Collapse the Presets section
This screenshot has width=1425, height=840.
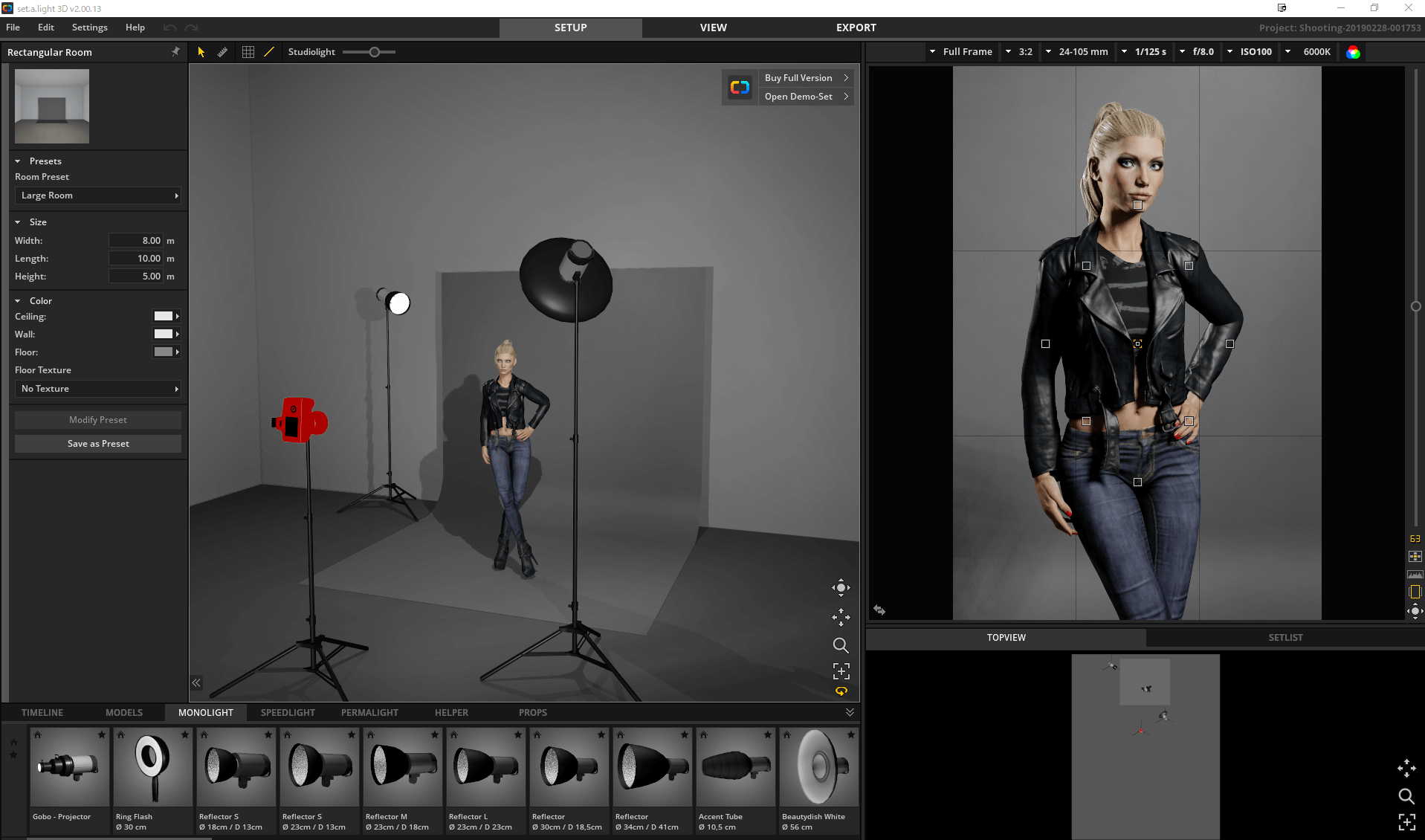tap(18, 161)
